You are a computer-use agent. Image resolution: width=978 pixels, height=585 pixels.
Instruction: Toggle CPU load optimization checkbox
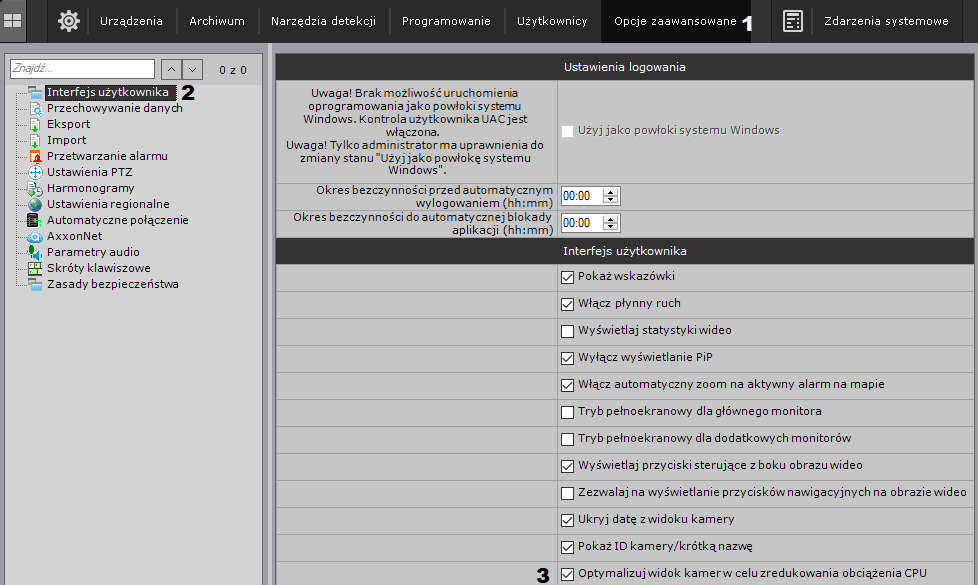coord(567,574)
